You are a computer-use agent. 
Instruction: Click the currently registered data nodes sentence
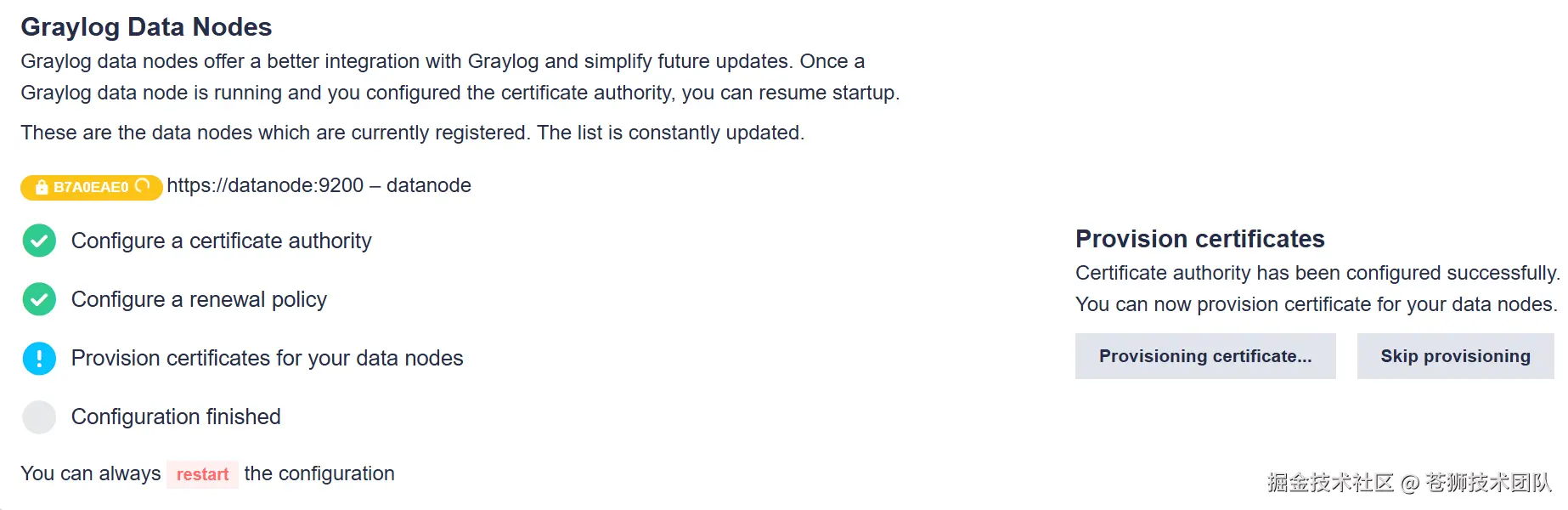[x=412, y=133]
